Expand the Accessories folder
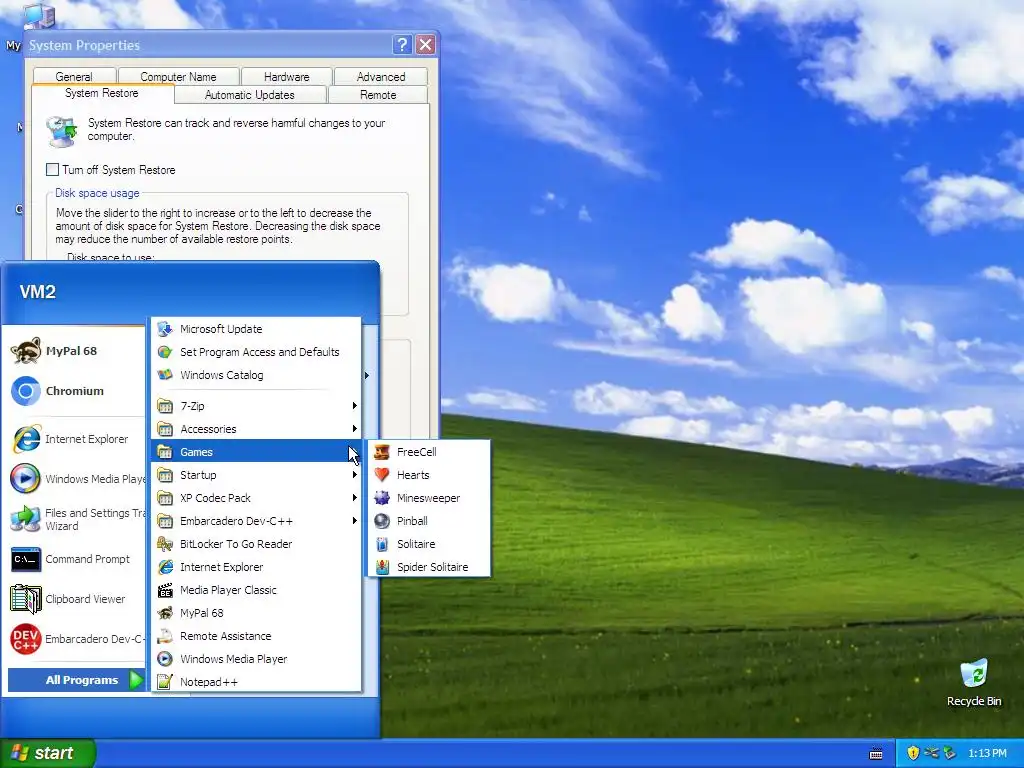The height and width of the screenshot is (768, 1024). (257, 429)
